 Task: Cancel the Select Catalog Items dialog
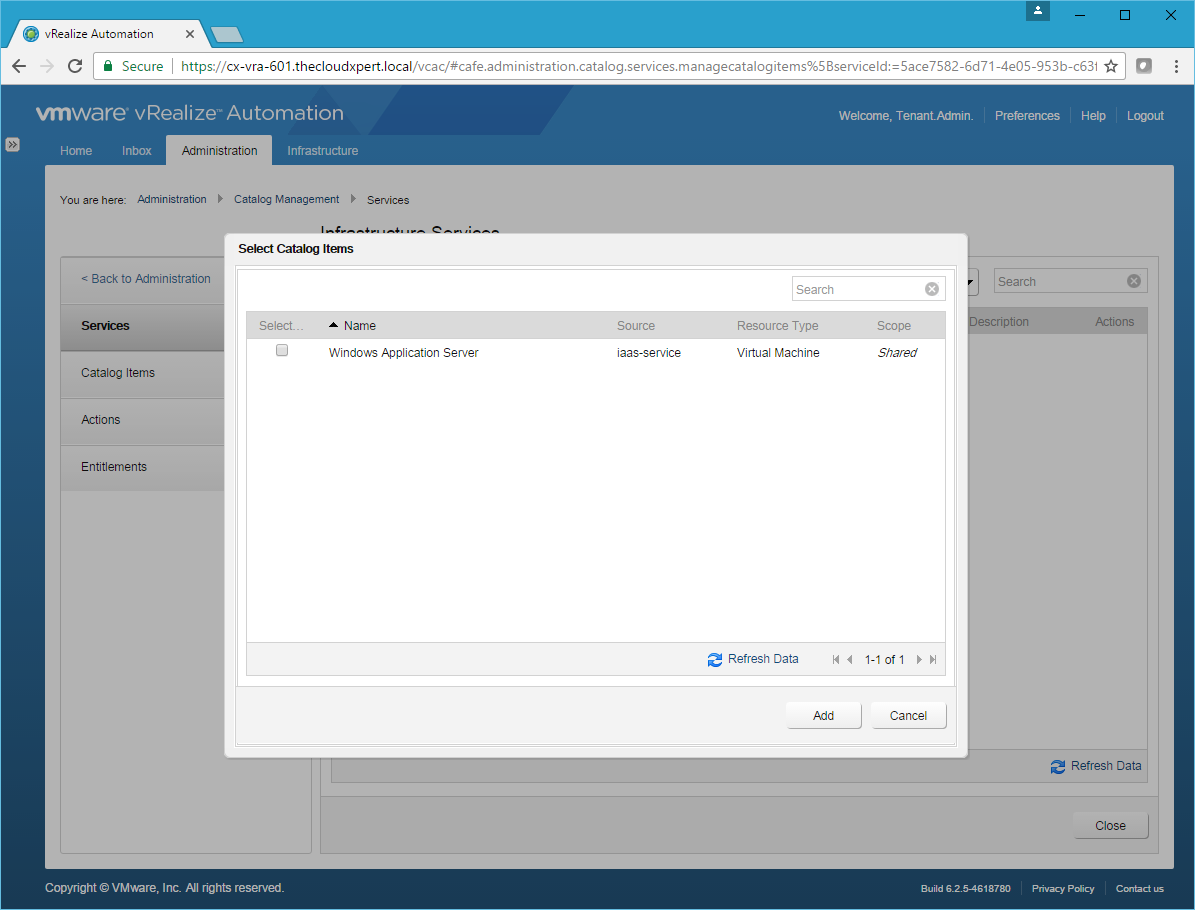pyautogui.click(x=908, y=716)
